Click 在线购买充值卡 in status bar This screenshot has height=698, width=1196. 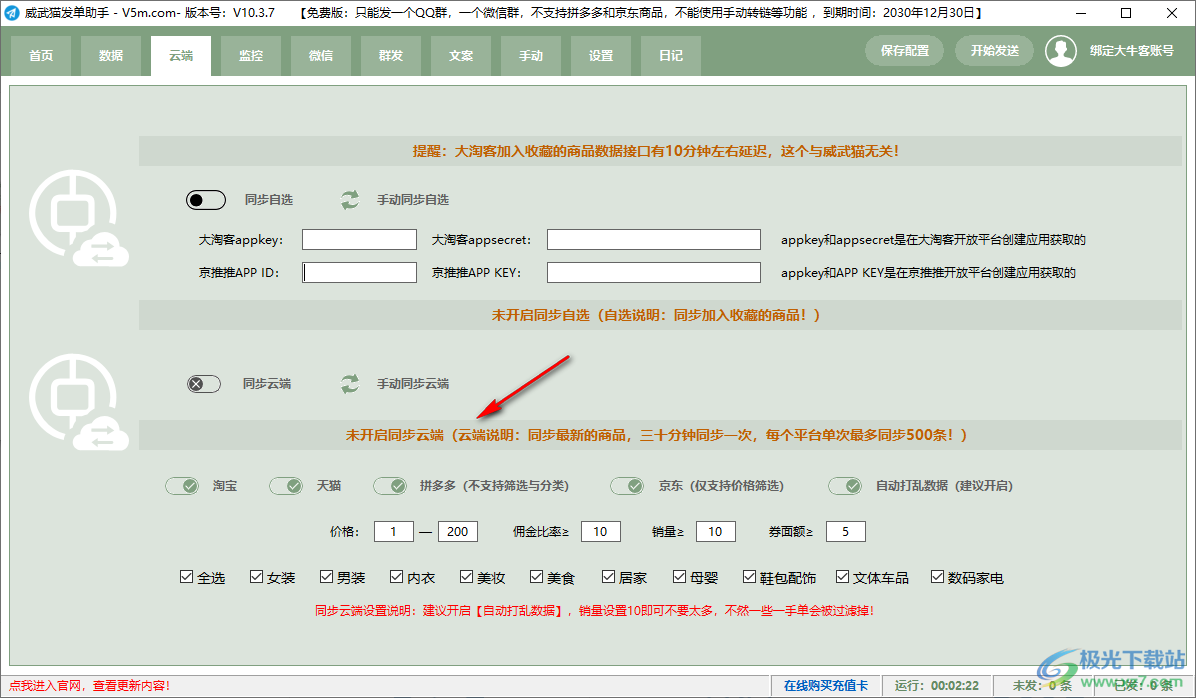point(826,686)
